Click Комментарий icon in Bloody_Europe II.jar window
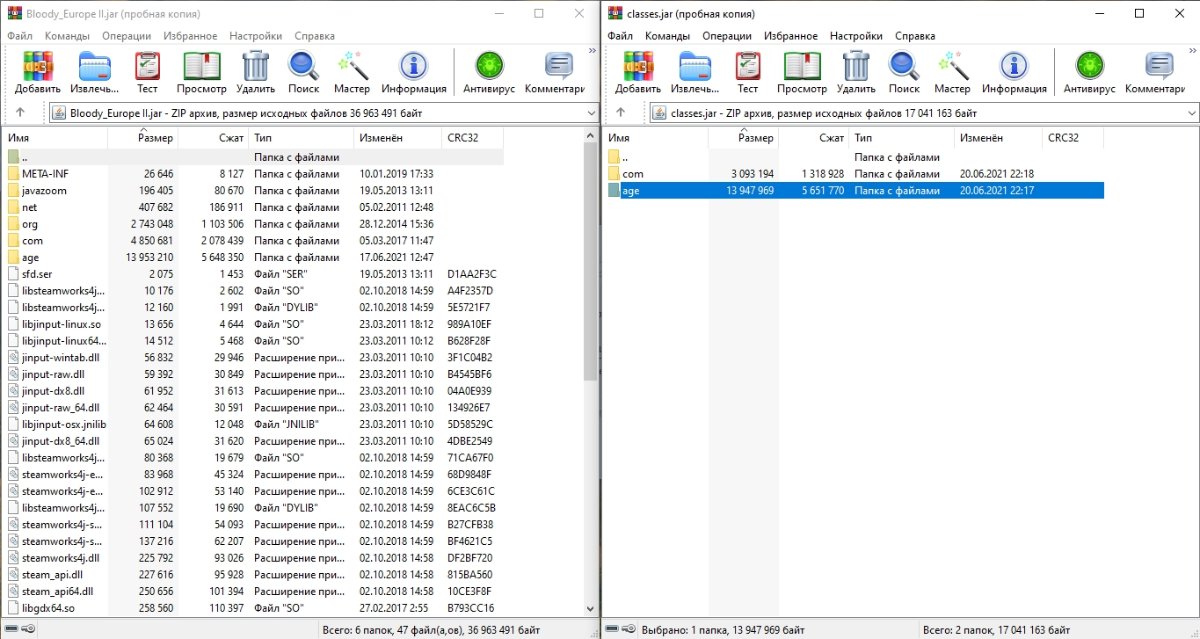Image resolution: width=1200 pixels, height=639 pixels. (559, 65)
